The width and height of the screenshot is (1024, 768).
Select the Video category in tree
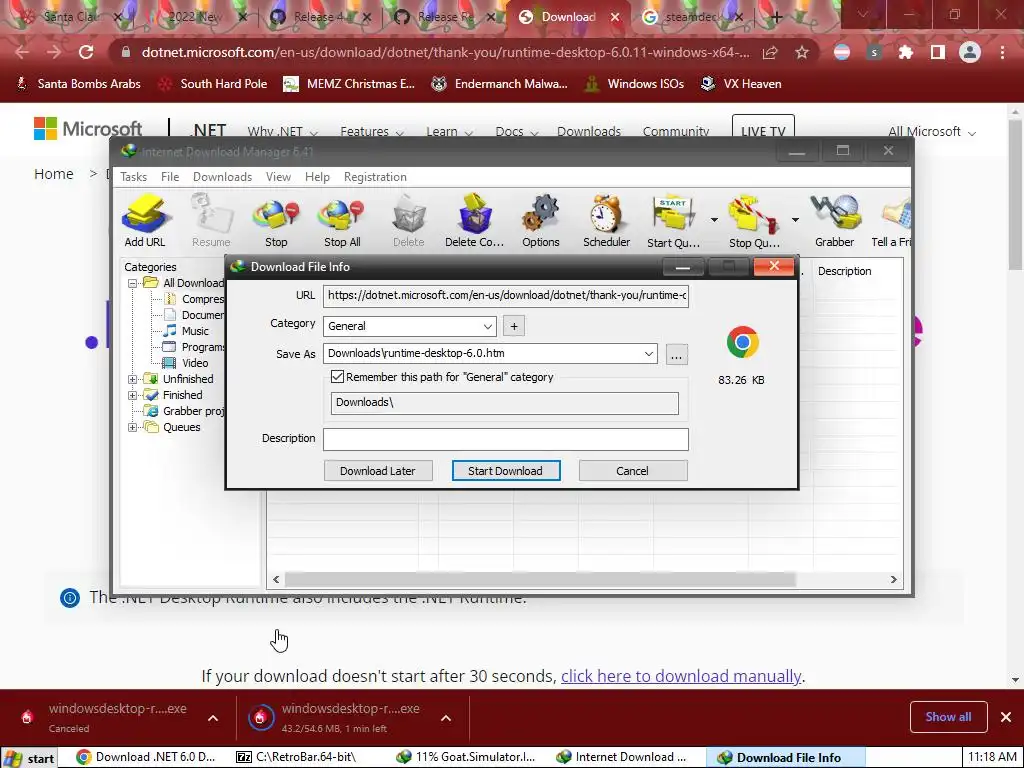pyautogui.click(x=195, y=363)
